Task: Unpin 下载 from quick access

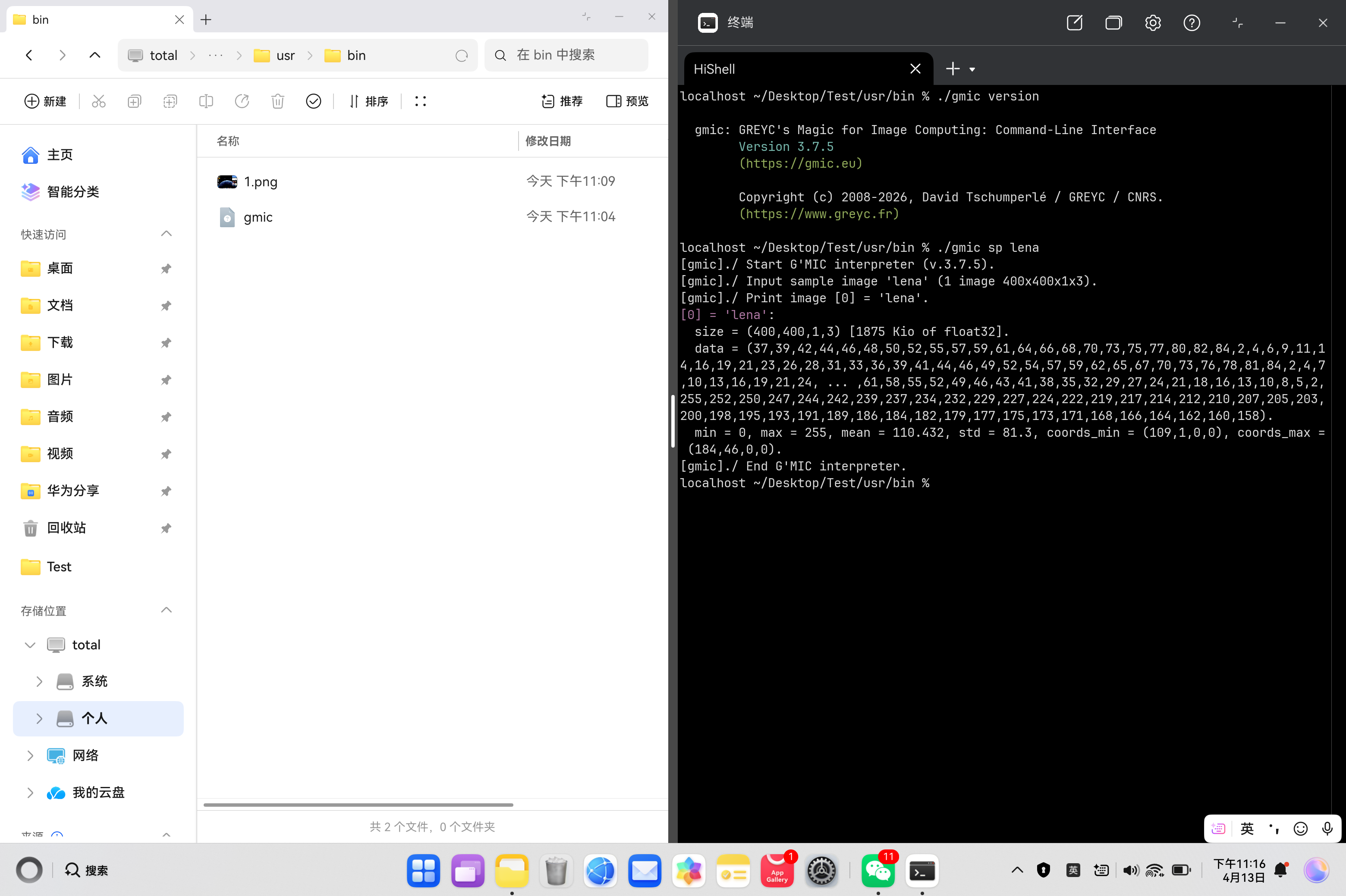Action: pyautogui.click(x=166, y=342)
